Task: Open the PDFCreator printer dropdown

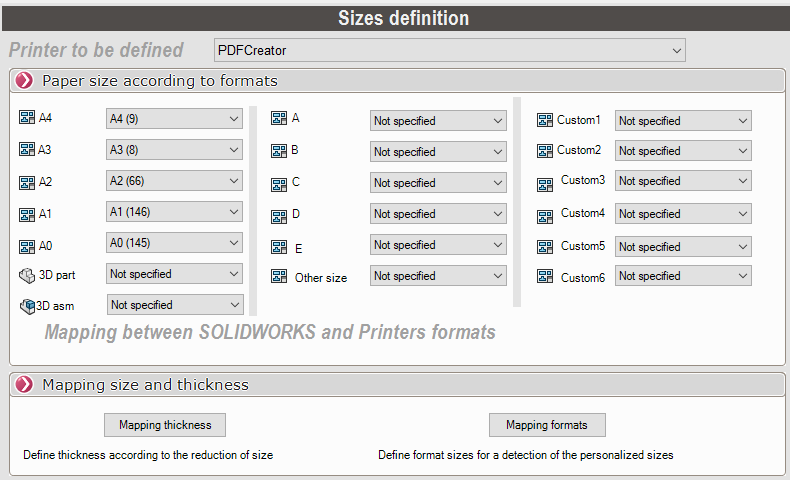Action: point(450,50)
